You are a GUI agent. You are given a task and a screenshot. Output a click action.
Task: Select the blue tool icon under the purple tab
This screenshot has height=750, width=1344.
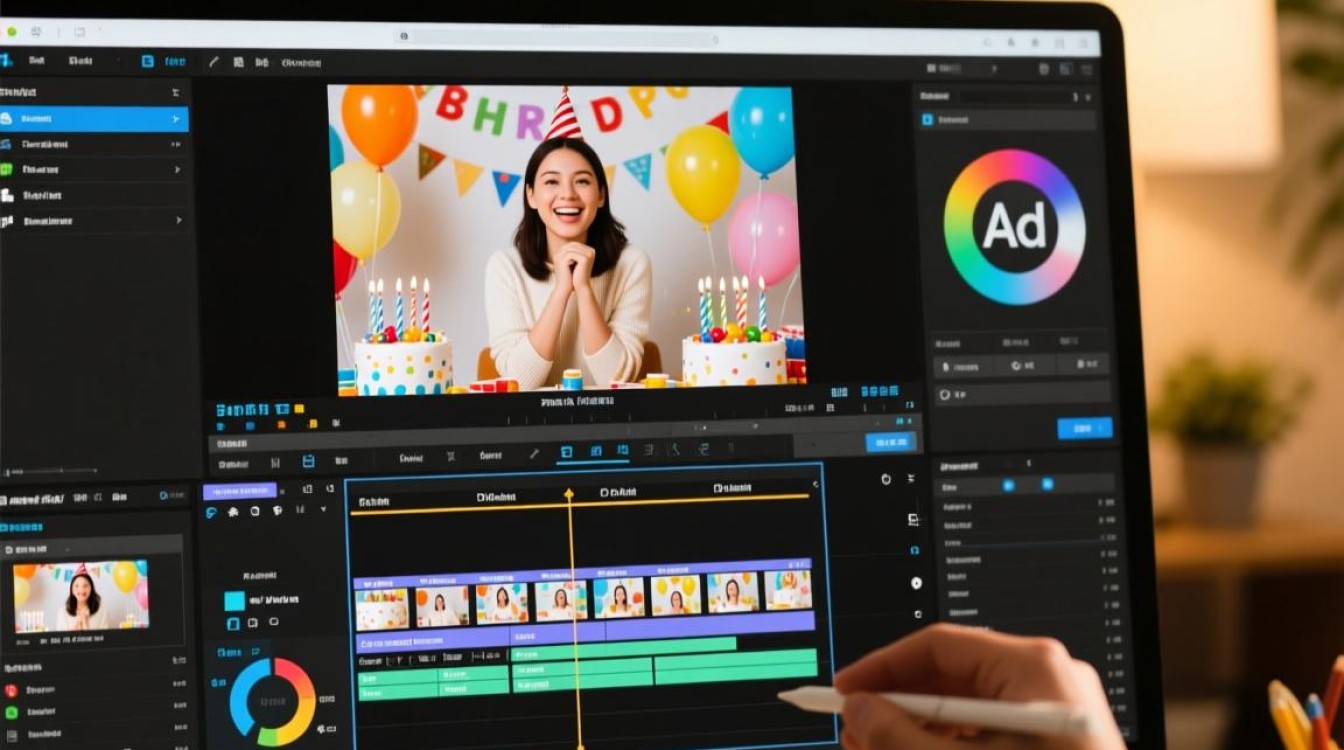click(x=211, y=512)
